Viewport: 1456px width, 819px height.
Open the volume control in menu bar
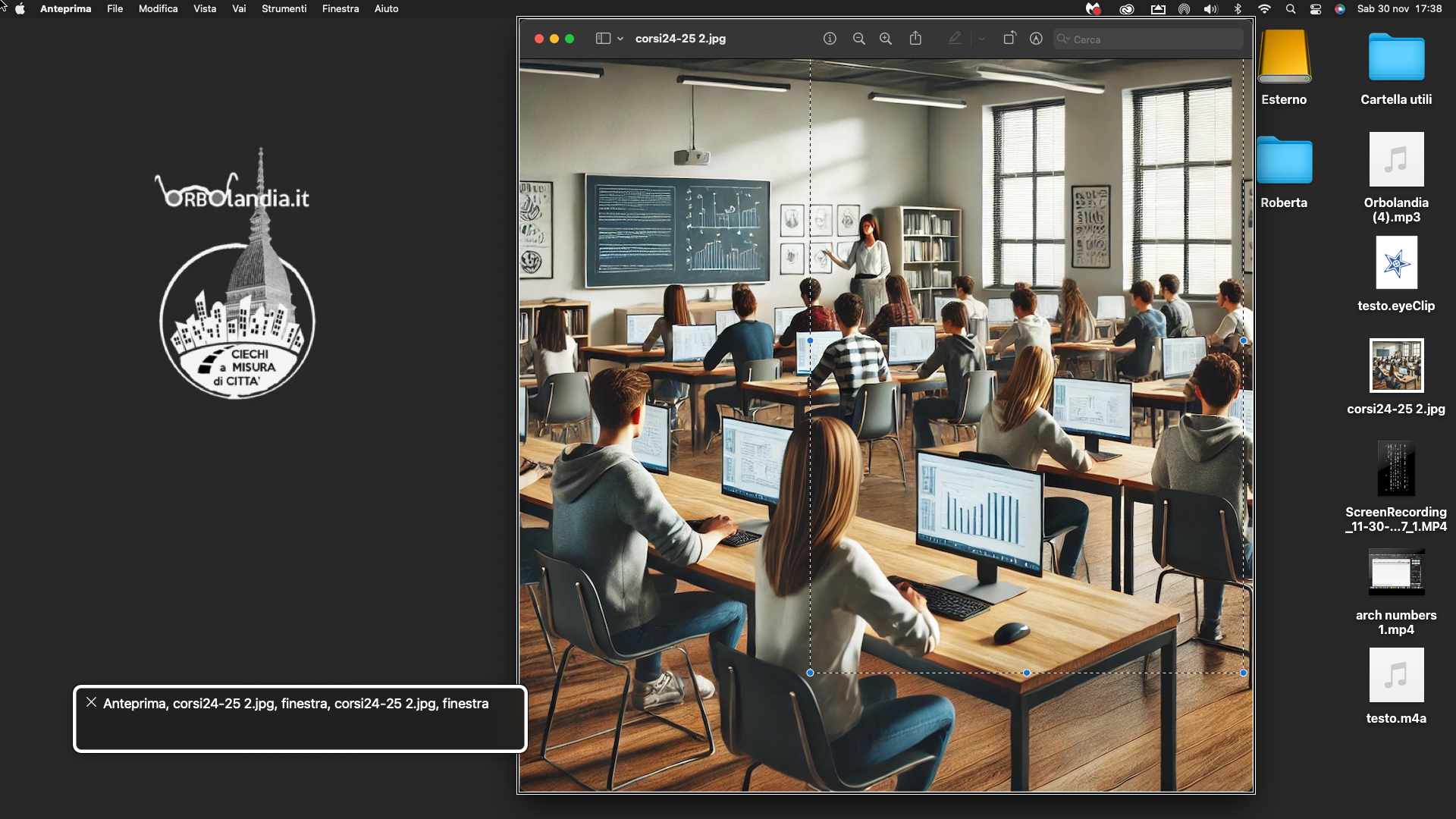[x=1210, y=9]
